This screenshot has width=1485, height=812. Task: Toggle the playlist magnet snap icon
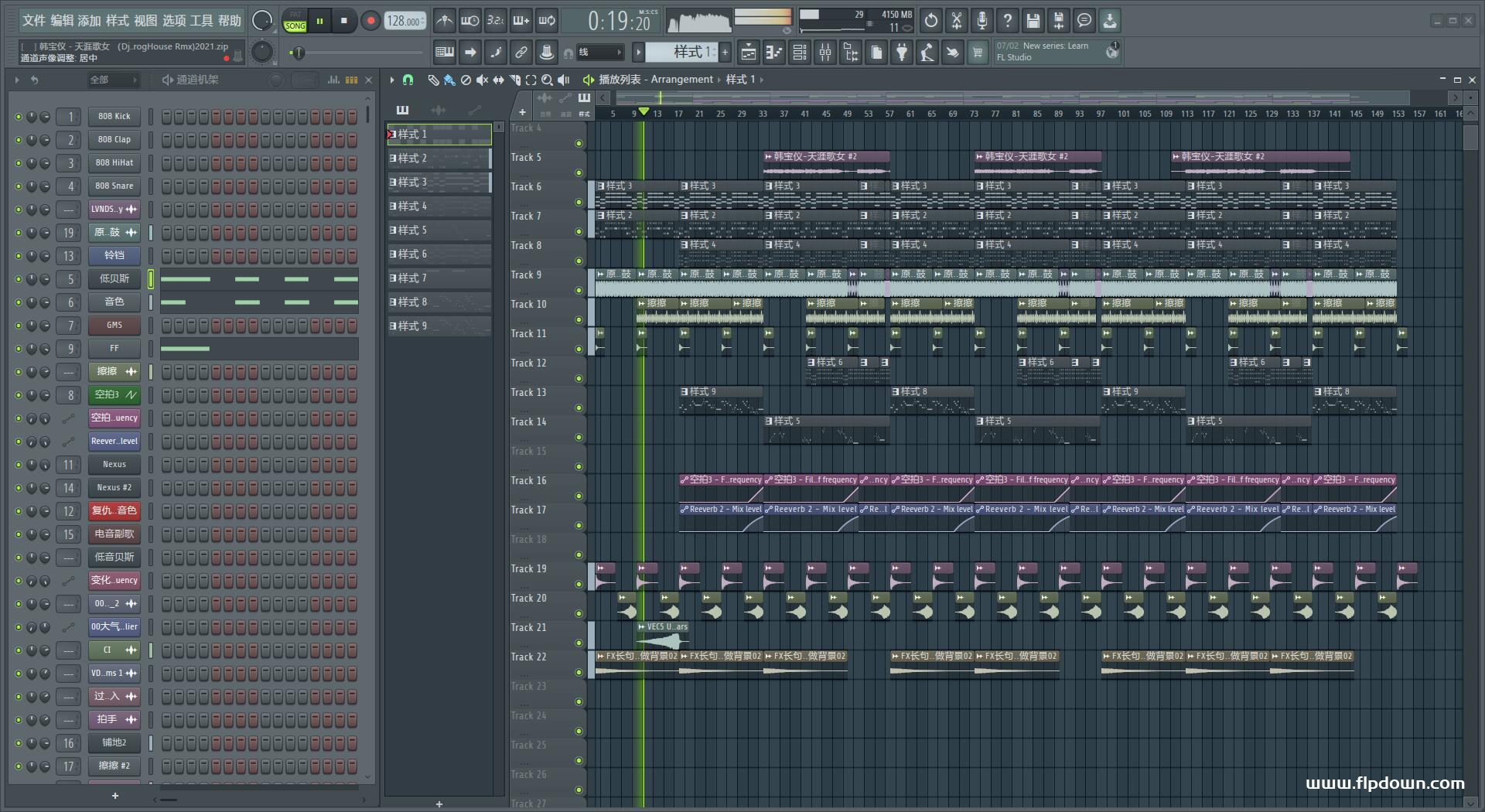(408, 80)
